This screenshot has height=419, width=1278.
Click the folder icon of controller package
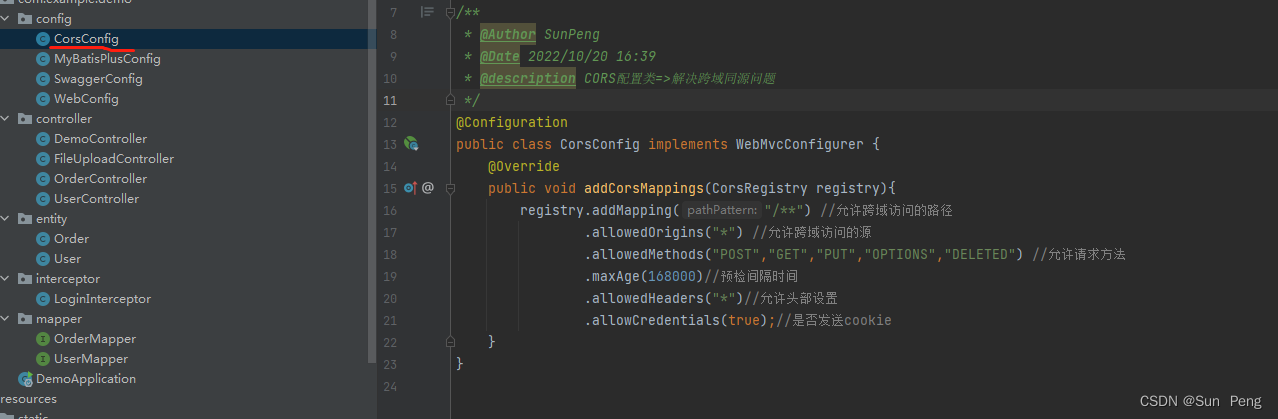[x=25, y=119]
